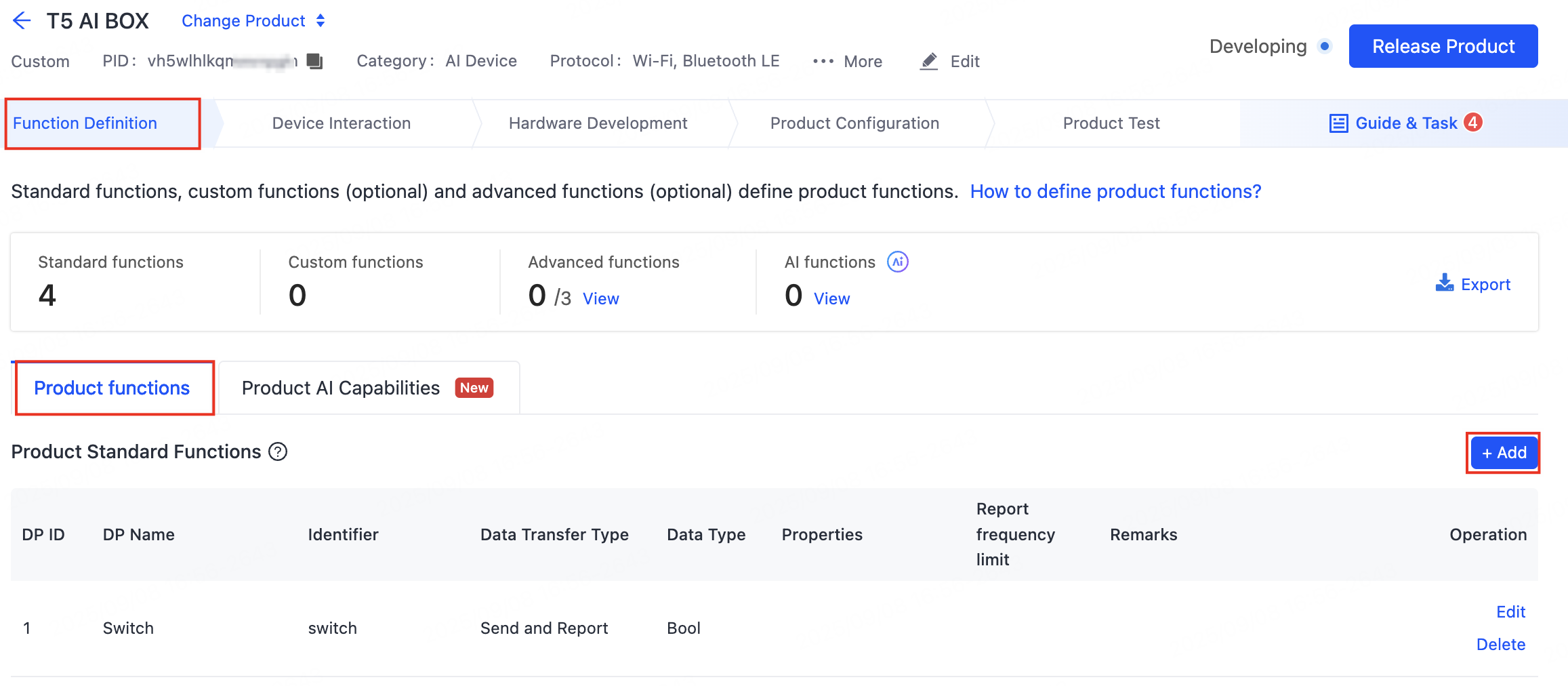The width and height of the screenshot is (1568, 686).
Task: Click the back arrow icon
Action: point(22,21)
